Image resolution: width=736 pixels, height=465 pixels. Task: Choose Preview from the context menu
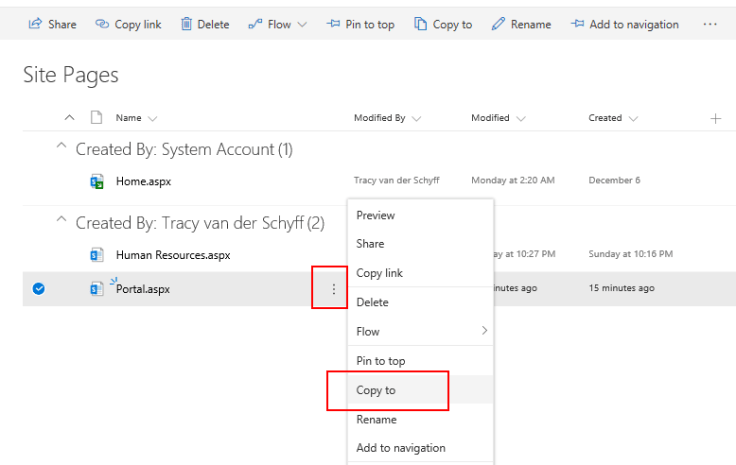(375, 215)
